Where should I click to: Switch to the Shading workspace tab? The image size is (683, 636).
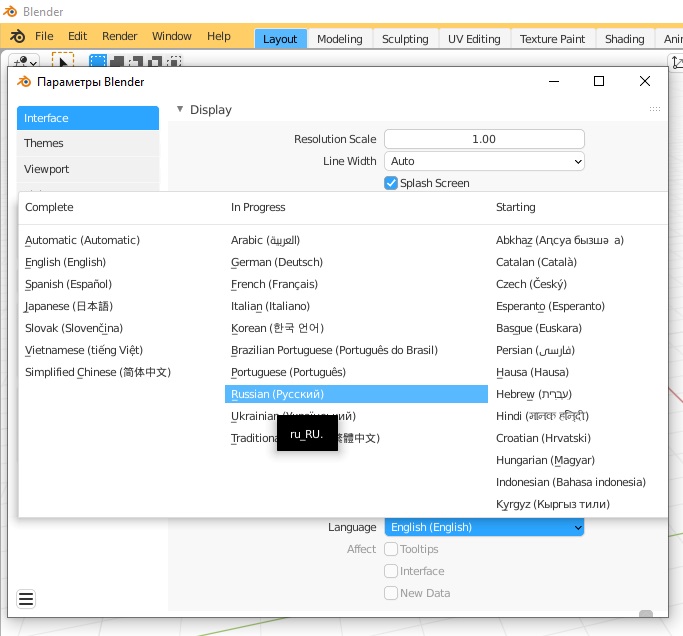pyautogui.click(x=625, y=39)
